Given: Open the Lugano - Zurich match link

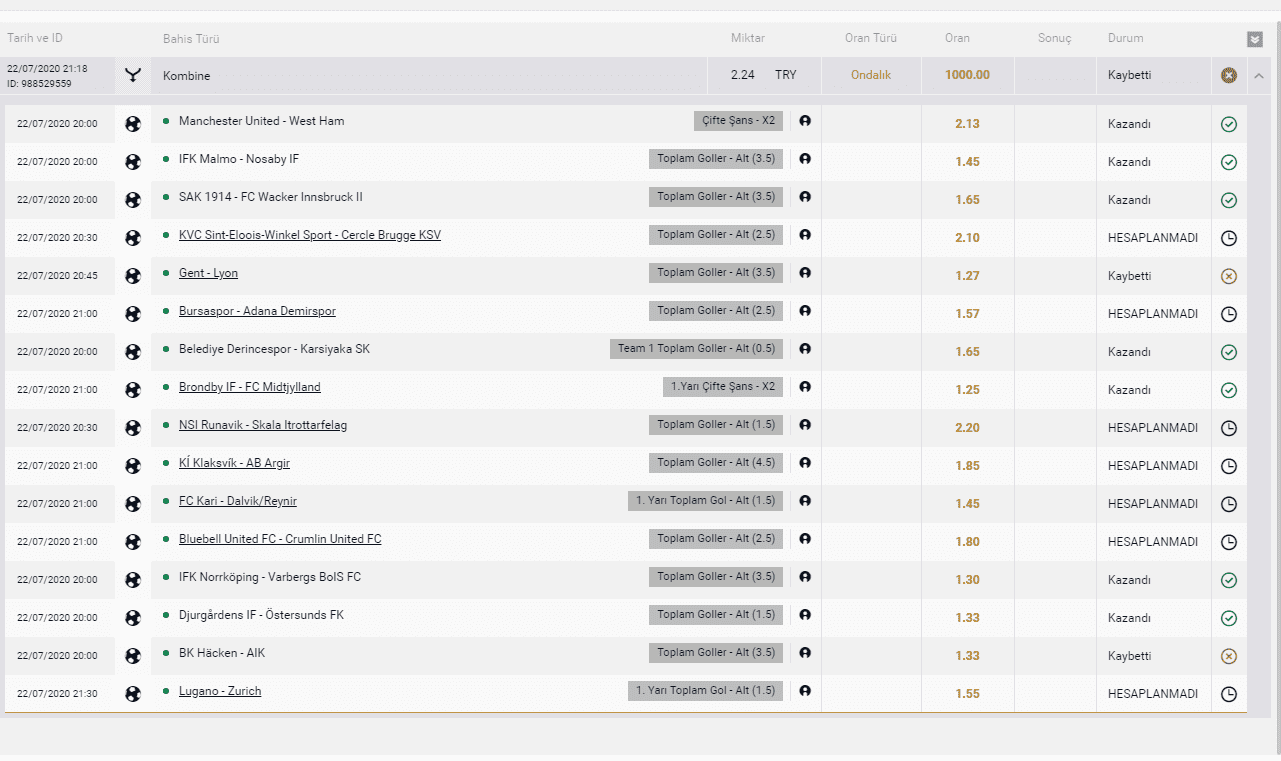Looking at the screenshot, I should click(220, 691).
